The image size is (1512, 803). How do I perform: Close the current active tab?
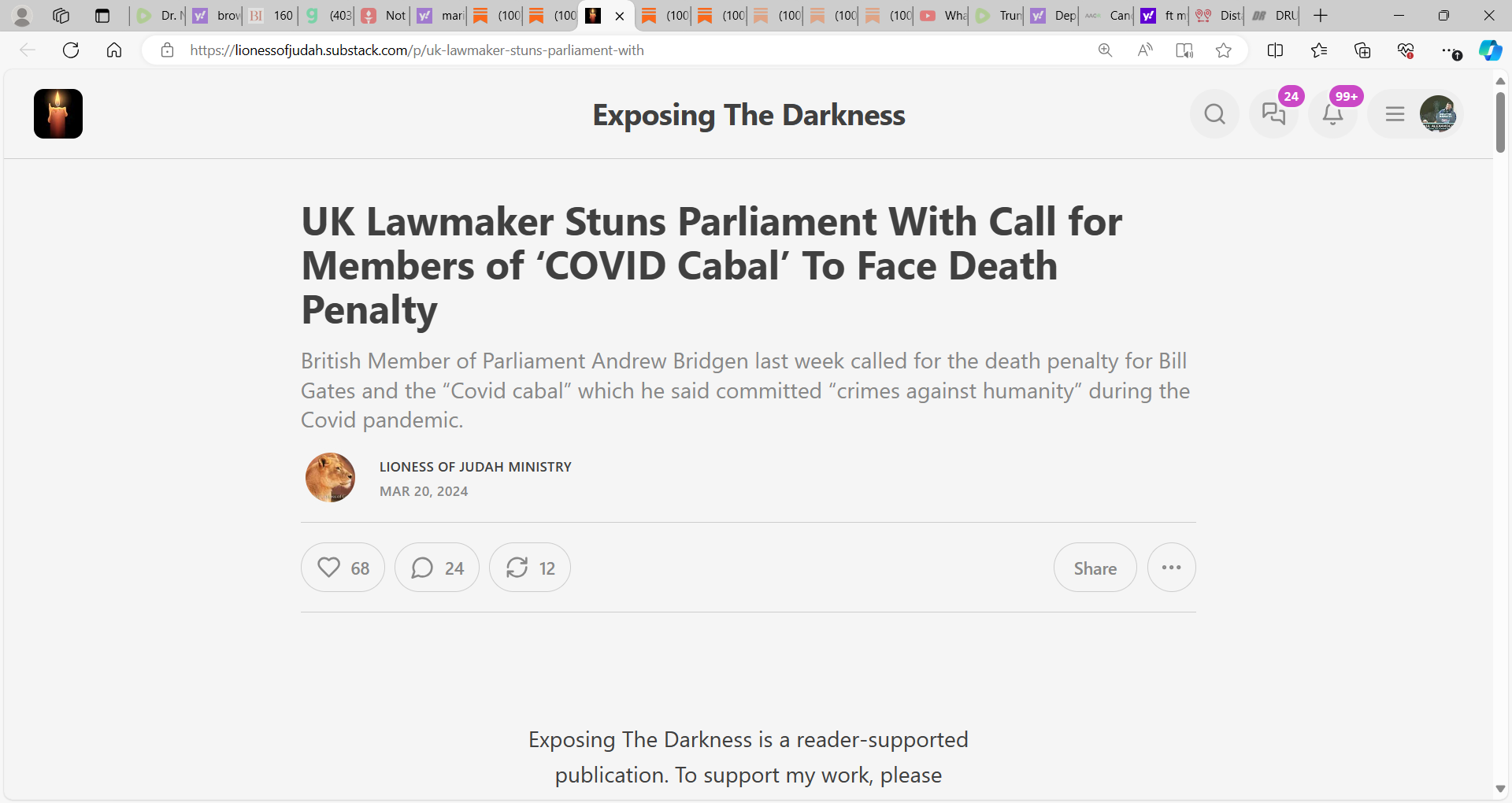[x=620, y=16]
